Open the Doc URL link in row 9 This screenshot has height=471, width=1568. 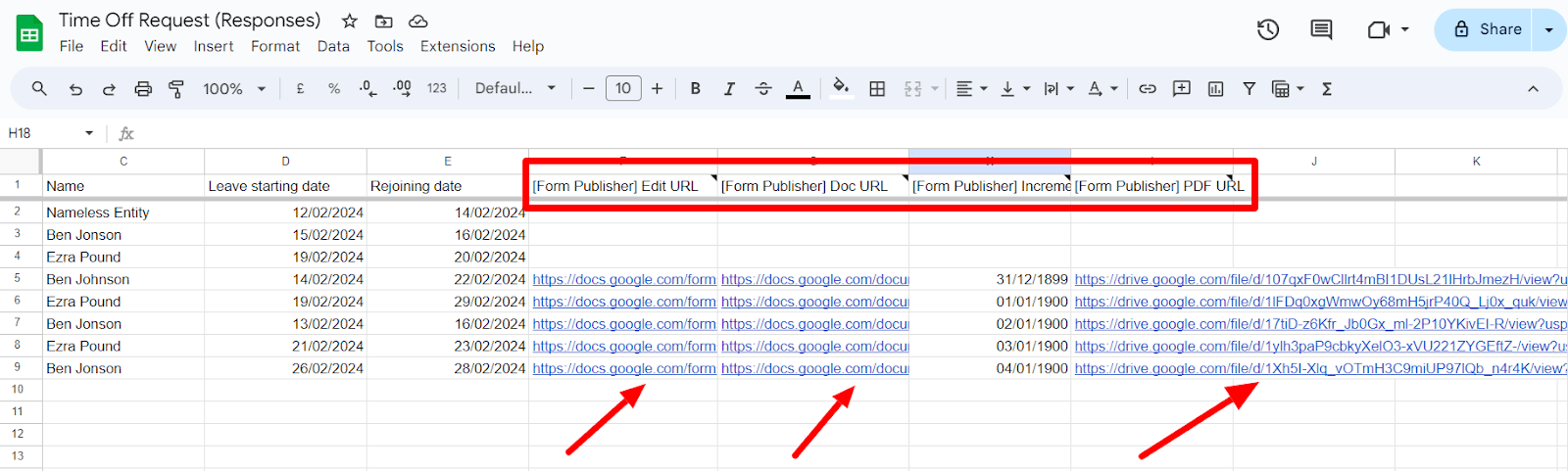click(x=815, y=368)
